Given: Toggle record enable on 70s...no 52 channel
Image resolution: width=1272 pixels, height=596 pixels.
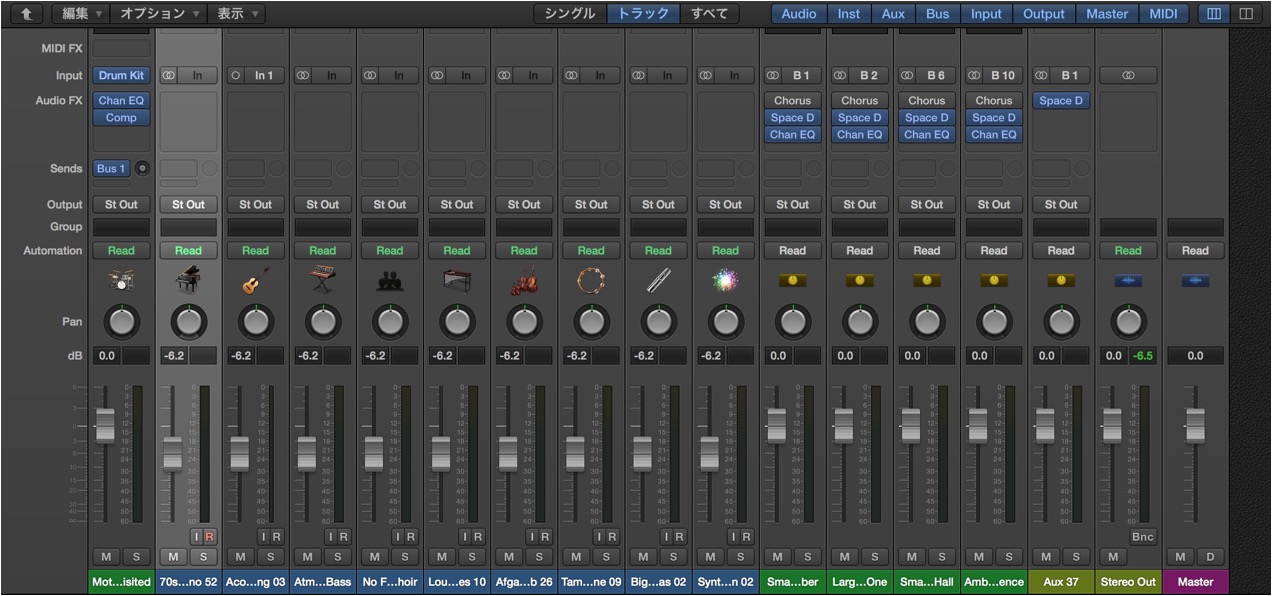Looking at the screenshot, I should (x=210, y=537).
